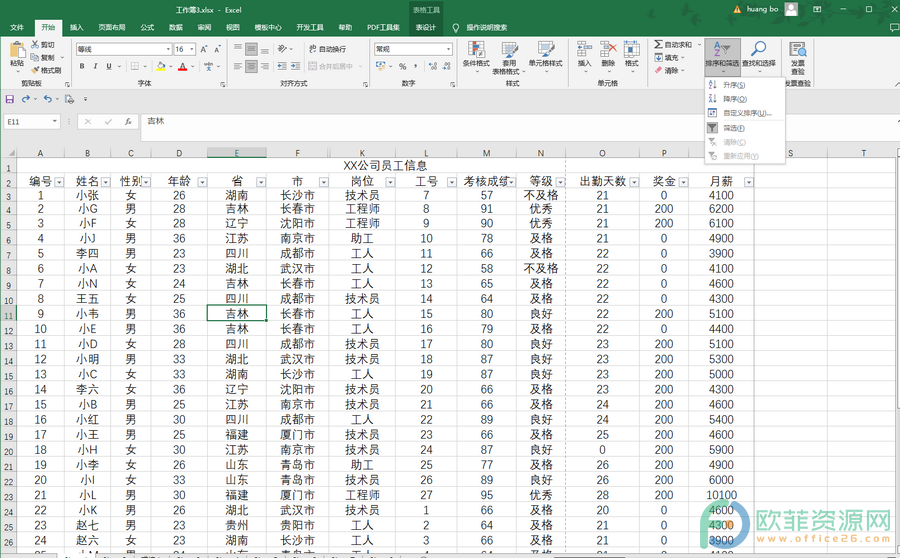This screenshot has width=900, height=558.
Task: Toggle align text right
Action: [x=265, y=66]
